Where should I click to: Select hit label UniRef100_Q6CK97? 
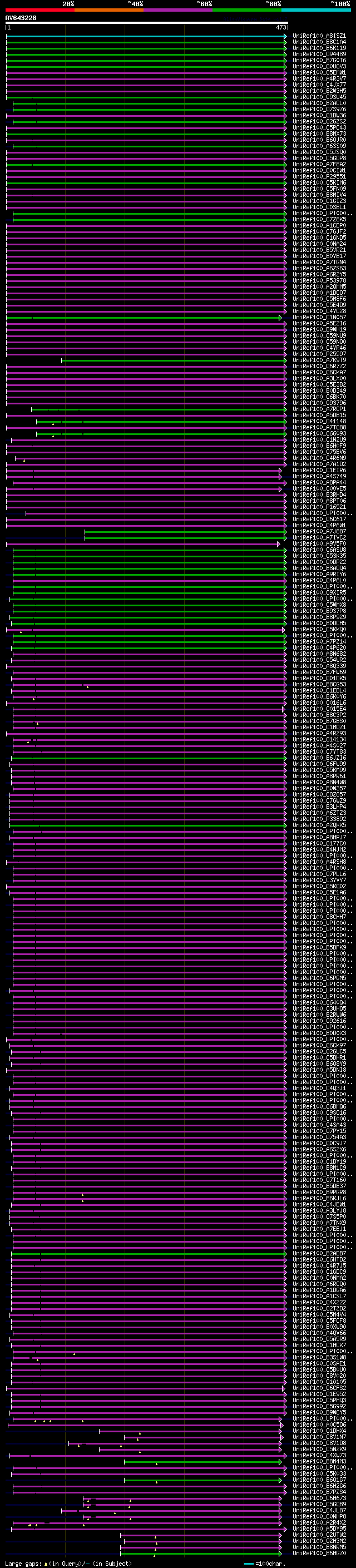319,1045
